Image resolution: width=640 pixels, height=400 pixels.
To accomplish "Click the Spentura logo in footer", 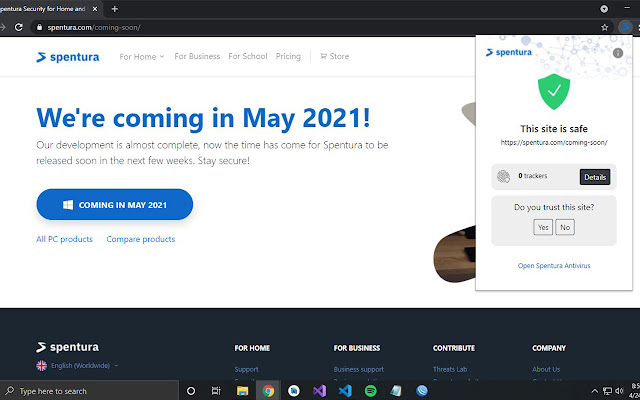I will point(67,347).
